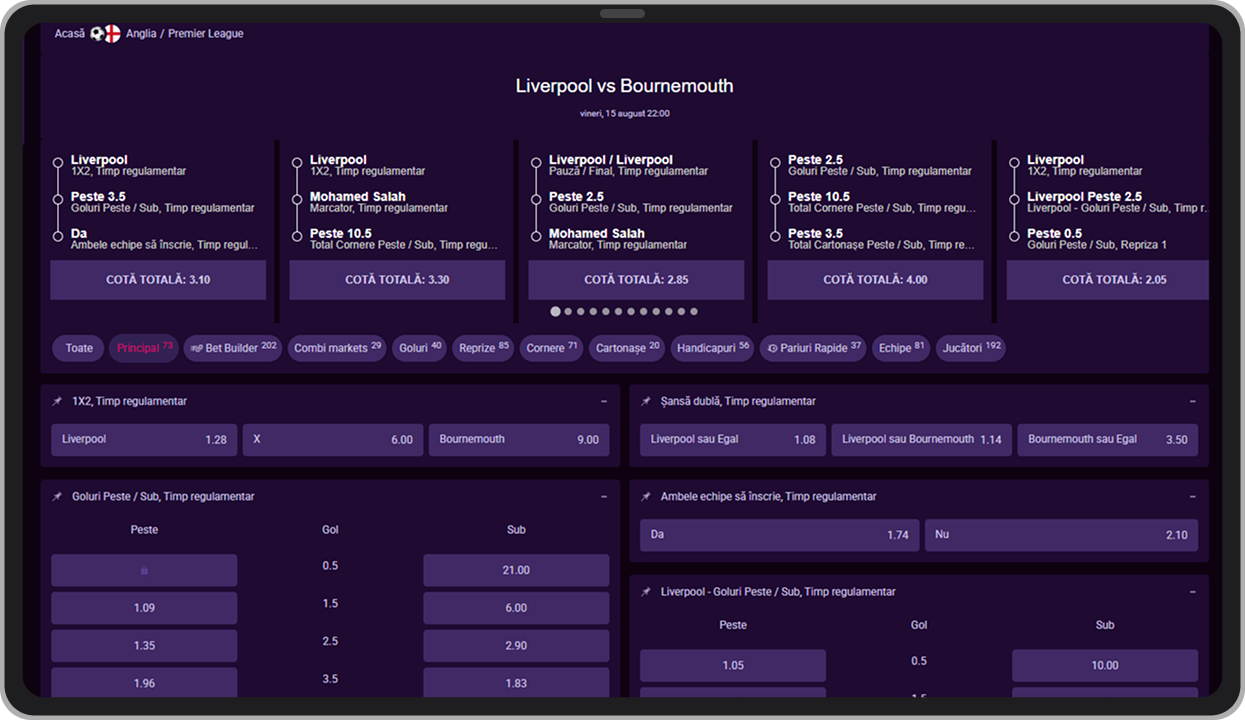Screen dimensions: 1245x720
Task: Select Liverpool Peste 0.5 goals at 1.05
Action: [x=733, y=665]
